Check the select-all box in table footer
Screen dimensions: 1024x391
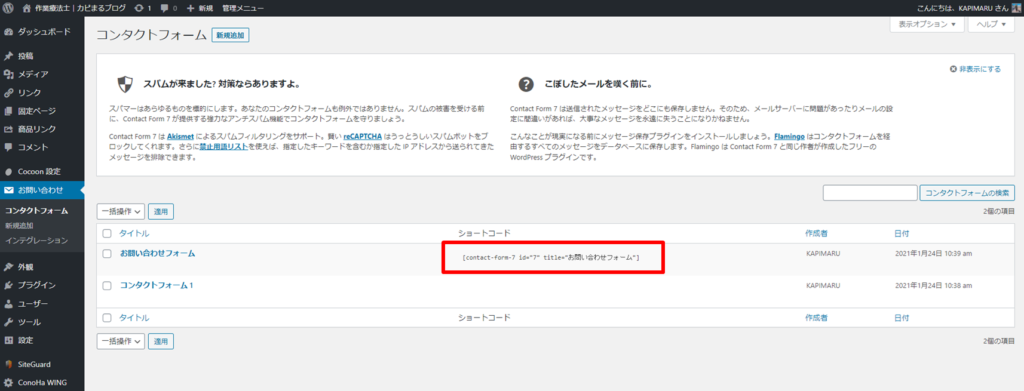107,318
